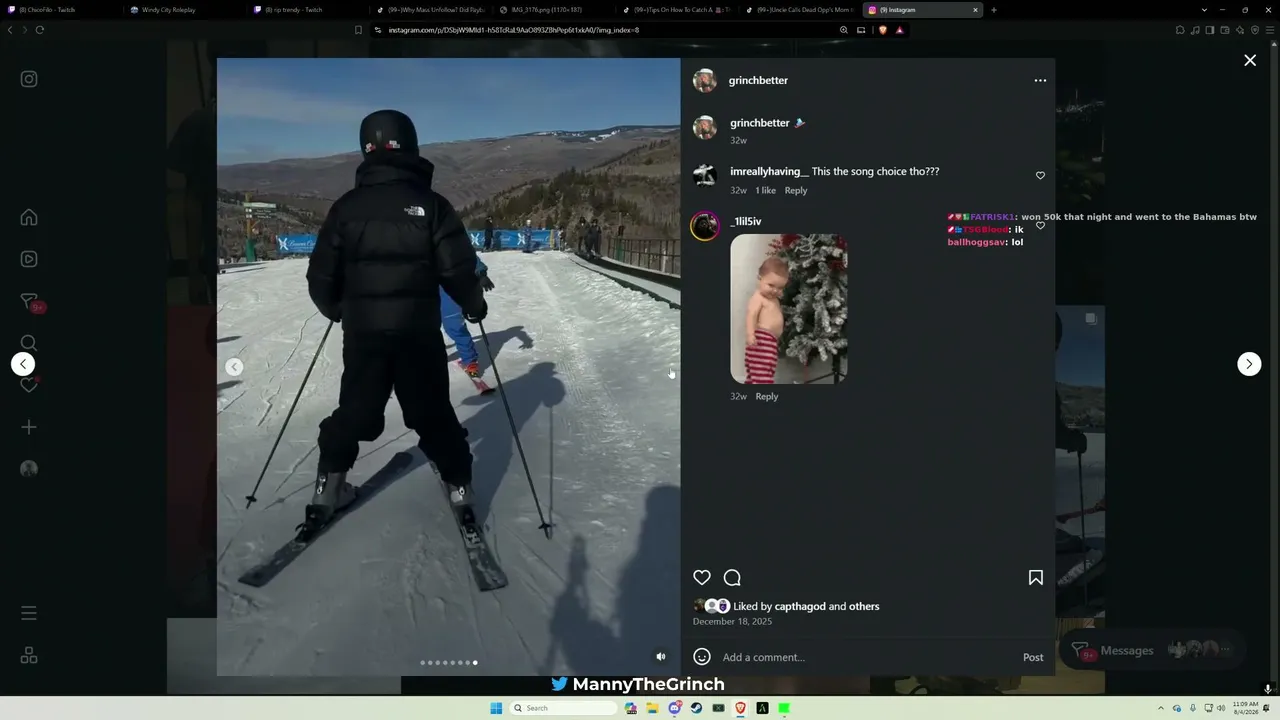The height and width of the screenshot is (720, 1280).
Task: Like the _1lil5iv comment
Action: [x=1040, y=226]
